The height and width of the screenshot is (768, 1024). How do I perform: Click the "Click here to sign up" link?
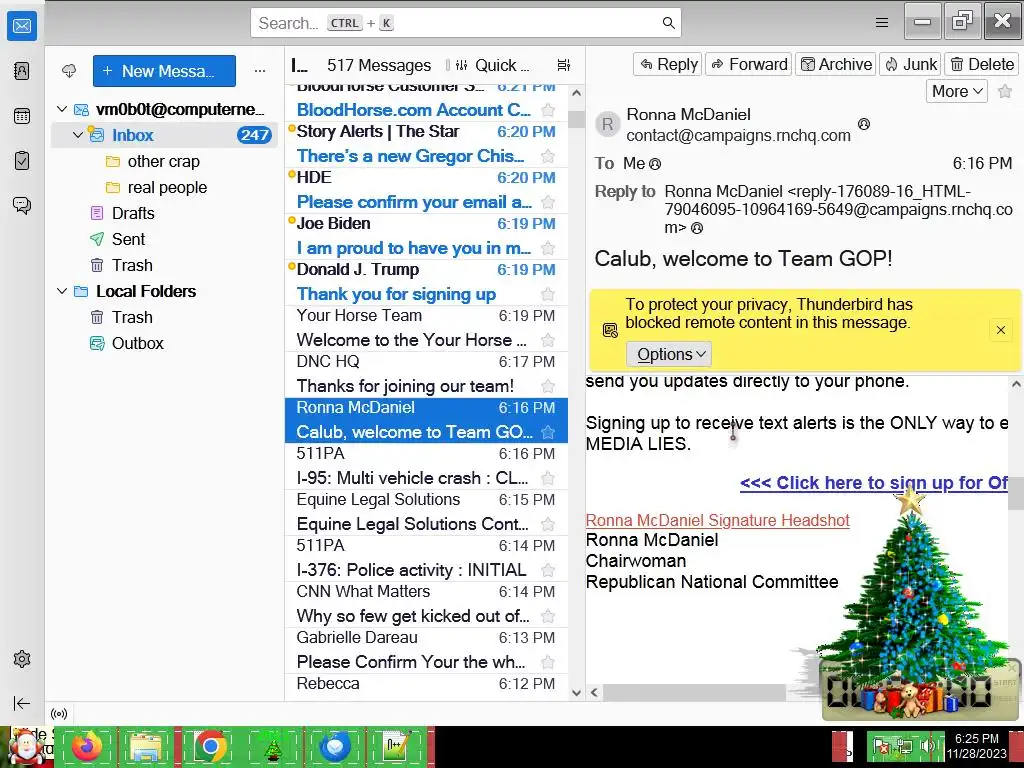tap(874, 483)
